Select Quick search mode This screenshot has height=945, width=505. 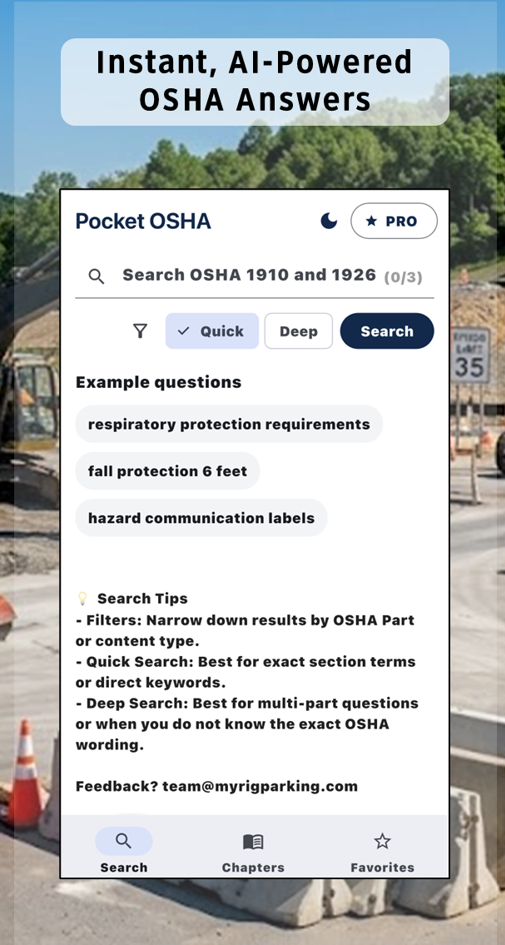point(212,331)
